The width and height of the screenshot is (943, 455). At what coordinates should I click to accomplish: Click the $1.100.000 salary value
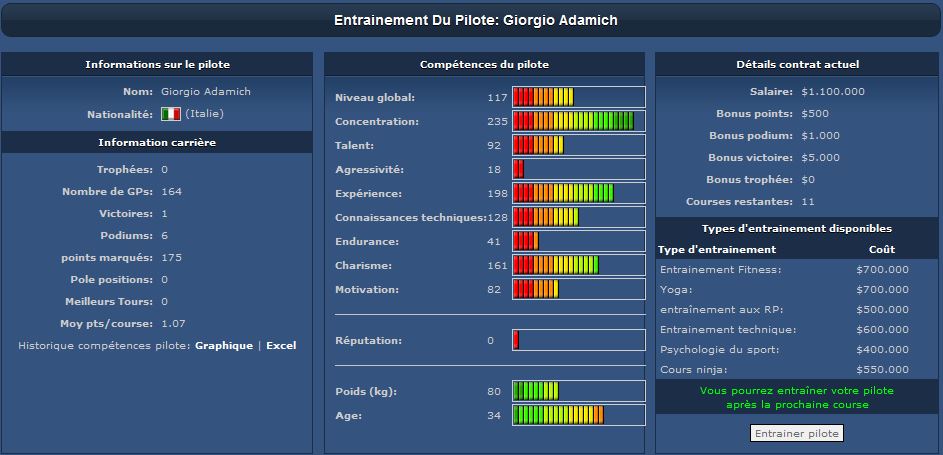[833, 92]
